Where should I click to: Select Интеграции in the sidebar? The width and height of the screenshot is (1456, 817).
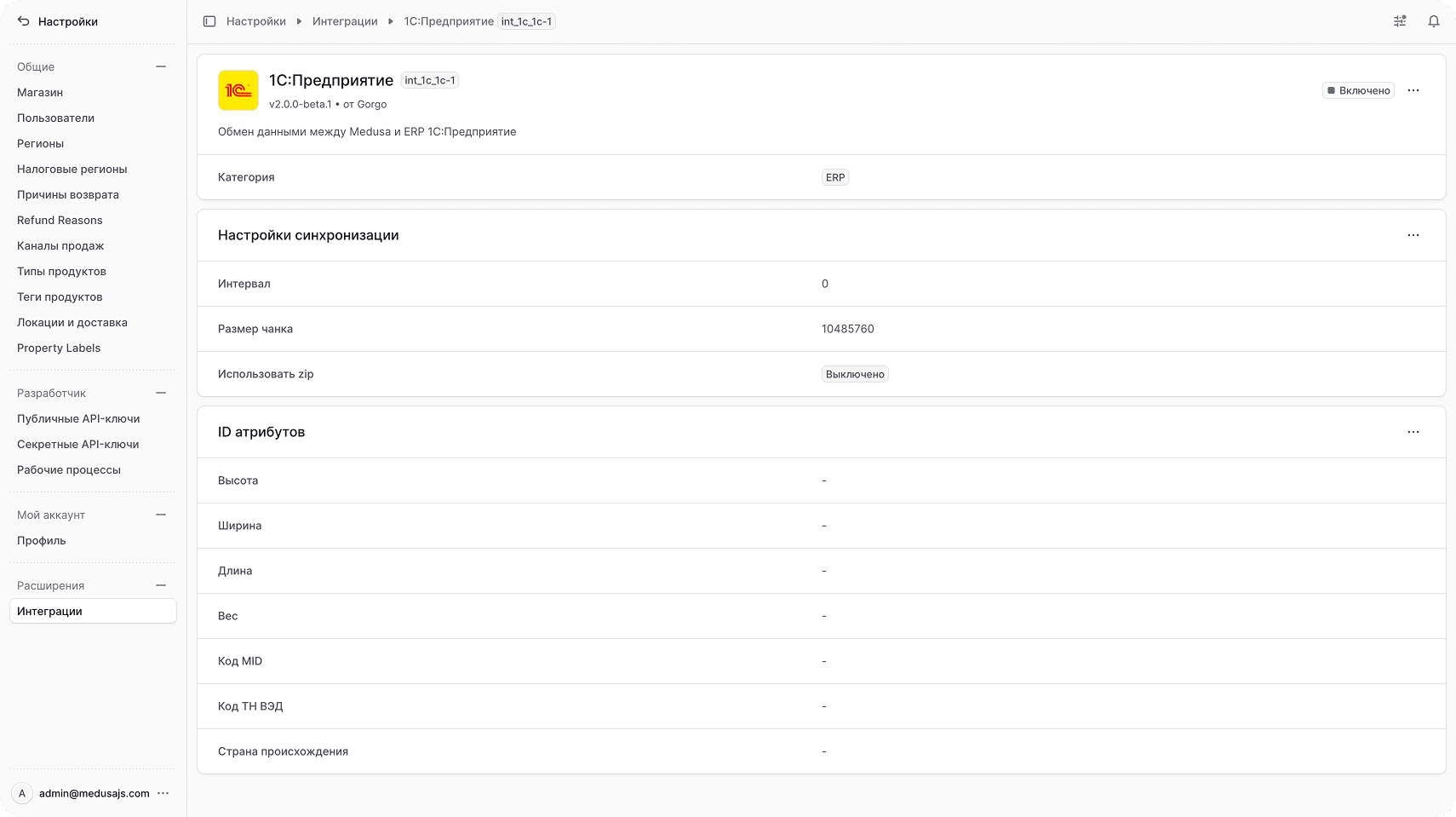[93, 611]
